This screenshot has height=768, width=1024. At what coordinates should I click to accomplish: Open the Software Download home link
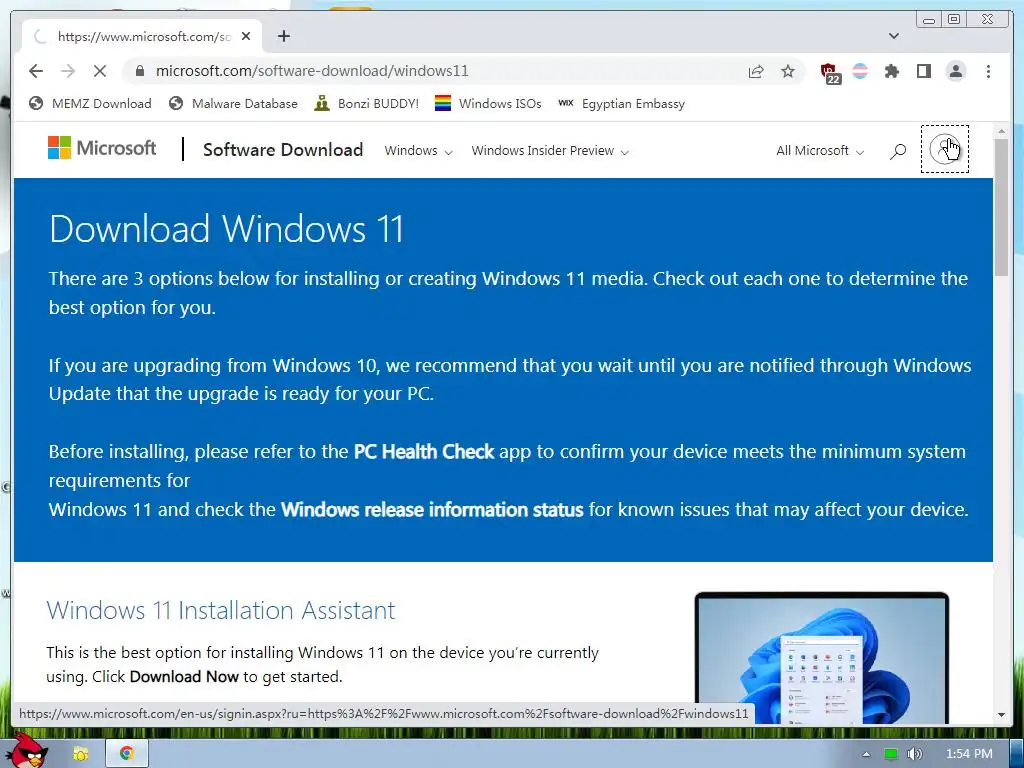point(283,150)
